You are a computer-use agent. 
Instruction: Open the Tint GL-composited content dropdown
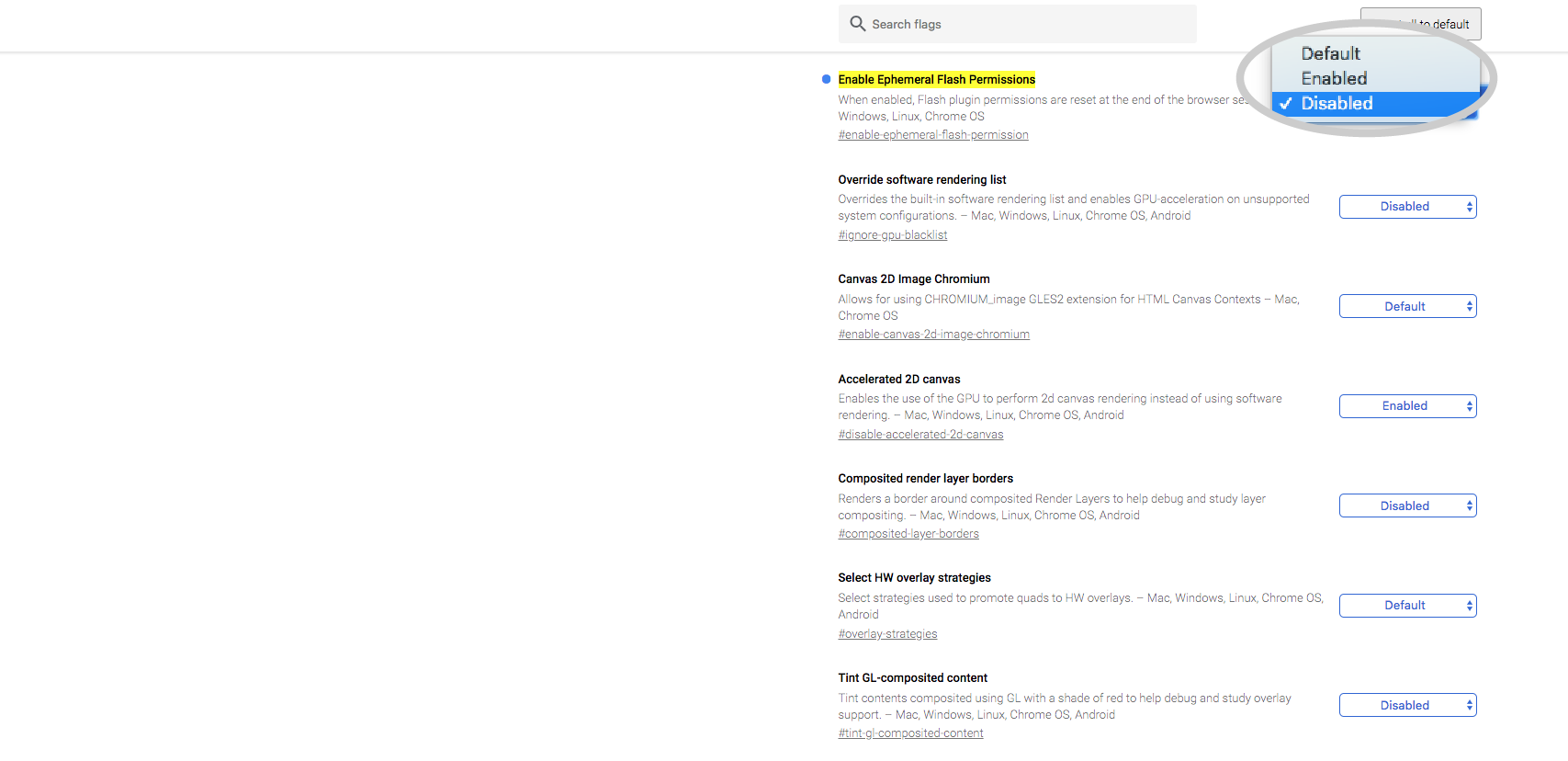1407,705
